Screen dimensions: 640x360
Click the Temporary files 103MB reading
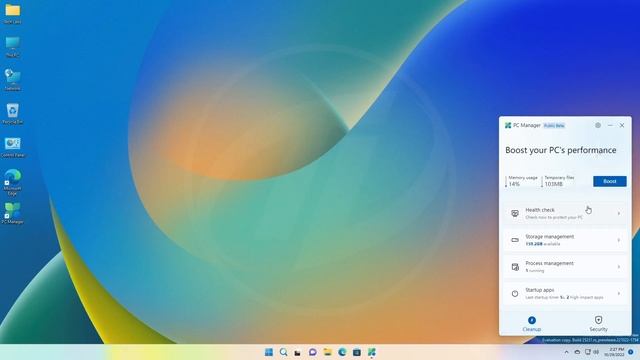(x=559, y=181)
